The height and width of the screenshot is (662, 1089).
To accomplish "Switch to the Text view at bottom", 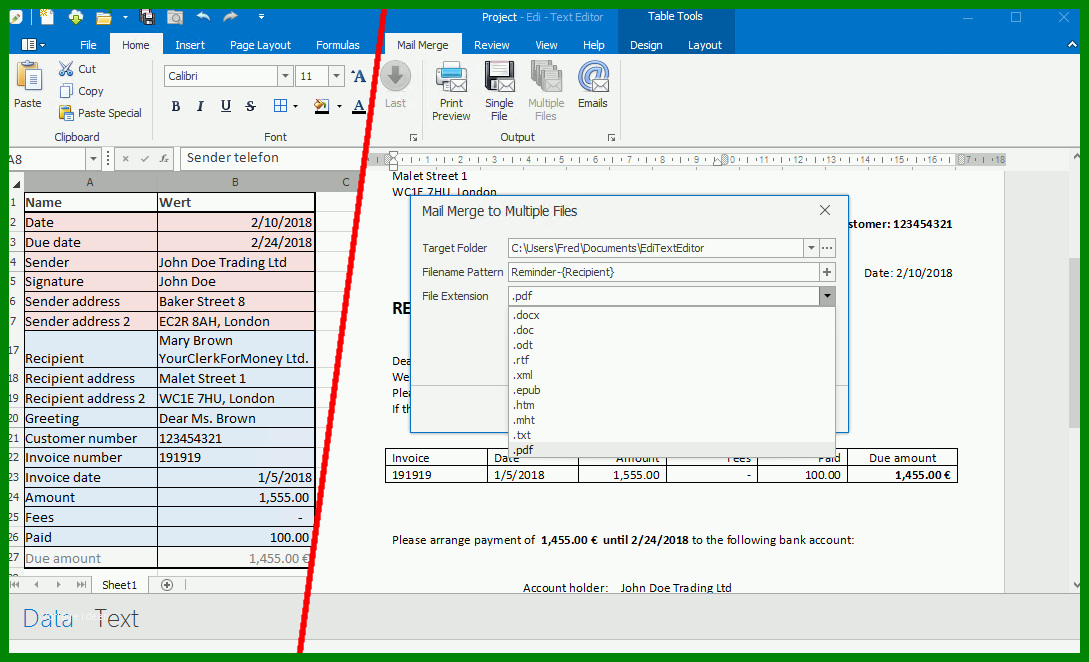I will (x=117, y=618).
